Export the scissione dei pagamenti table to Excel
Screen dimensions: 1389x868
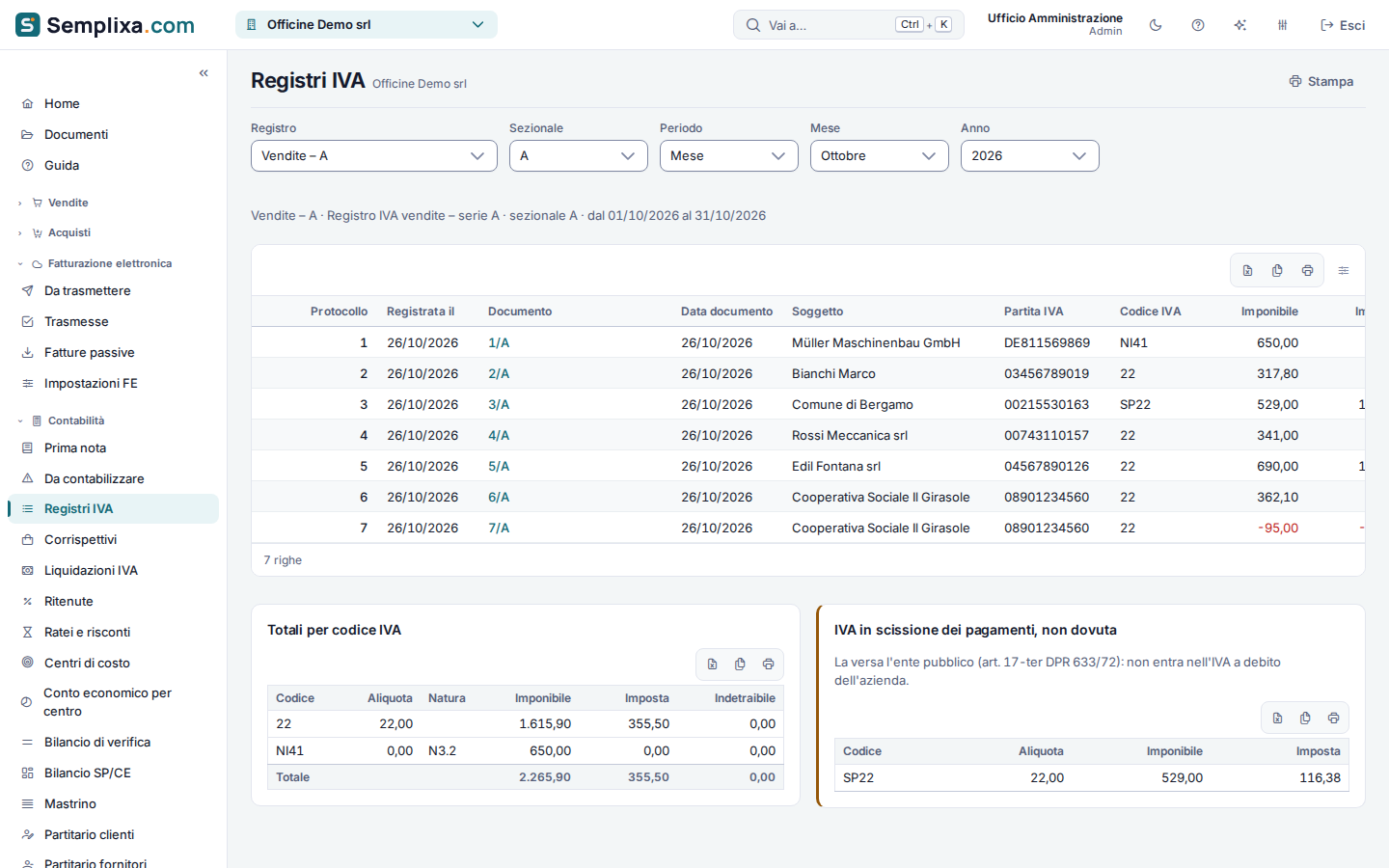[1277, 719]
